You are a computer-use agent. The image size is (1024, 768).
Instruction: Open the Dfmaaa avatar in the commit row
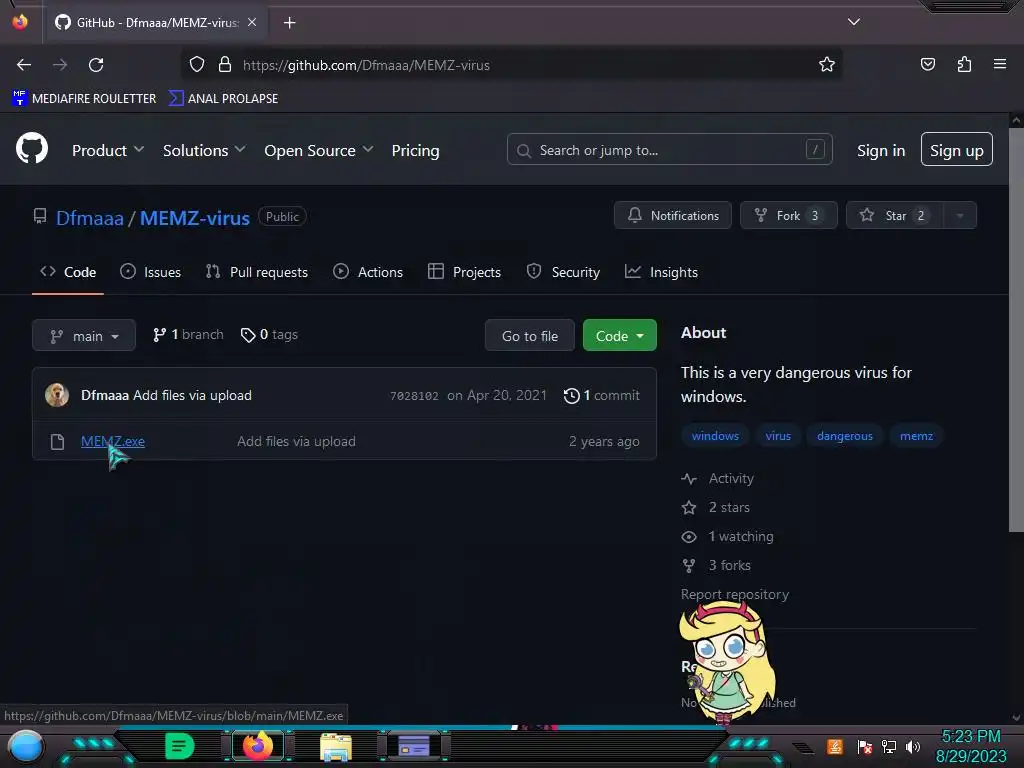(57, 395)
